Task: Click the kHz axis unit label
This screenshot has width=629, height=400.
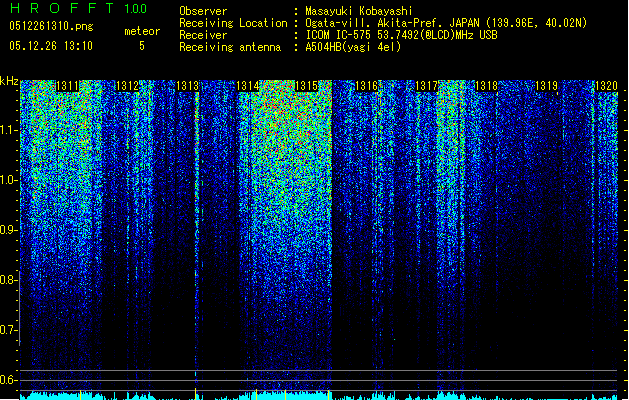Action: [x=9, y=81]
